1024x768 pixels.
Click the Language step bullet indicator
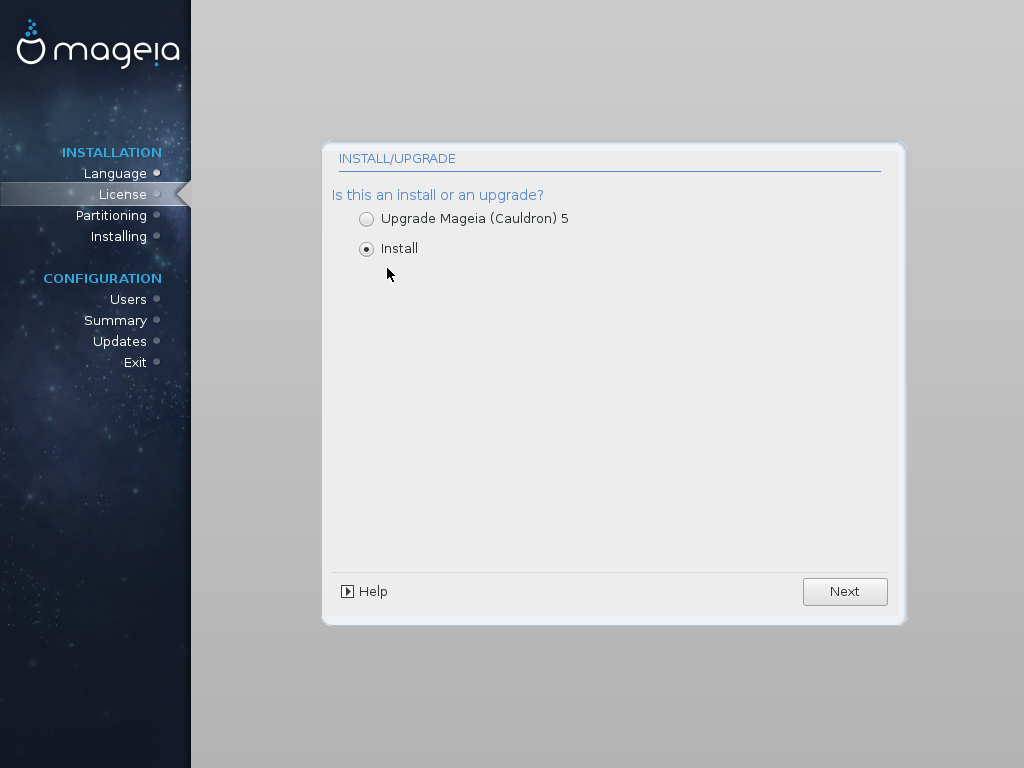click(x=157, y=173)
